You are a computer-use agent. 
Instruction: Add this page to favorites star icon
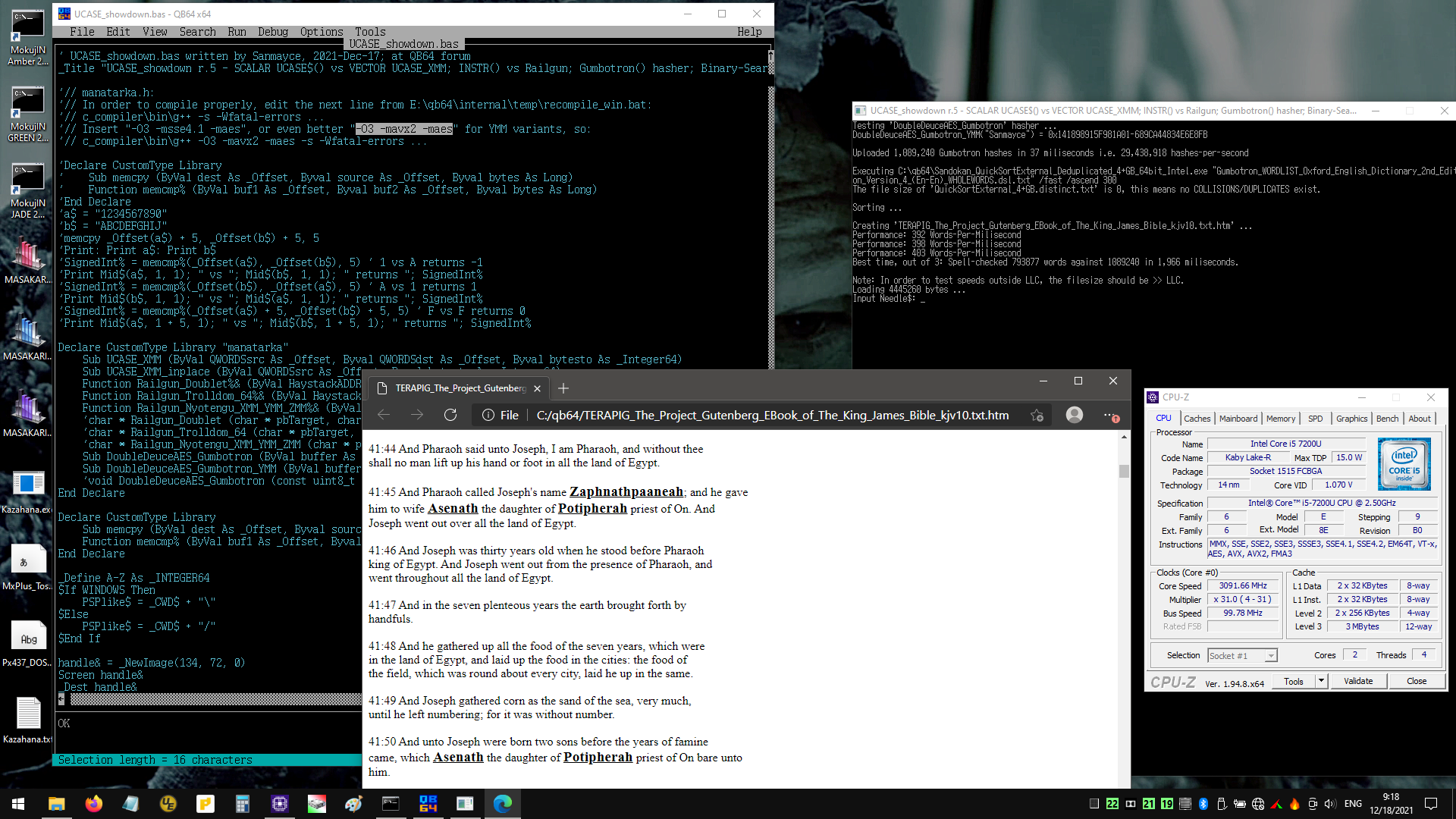1037,415
